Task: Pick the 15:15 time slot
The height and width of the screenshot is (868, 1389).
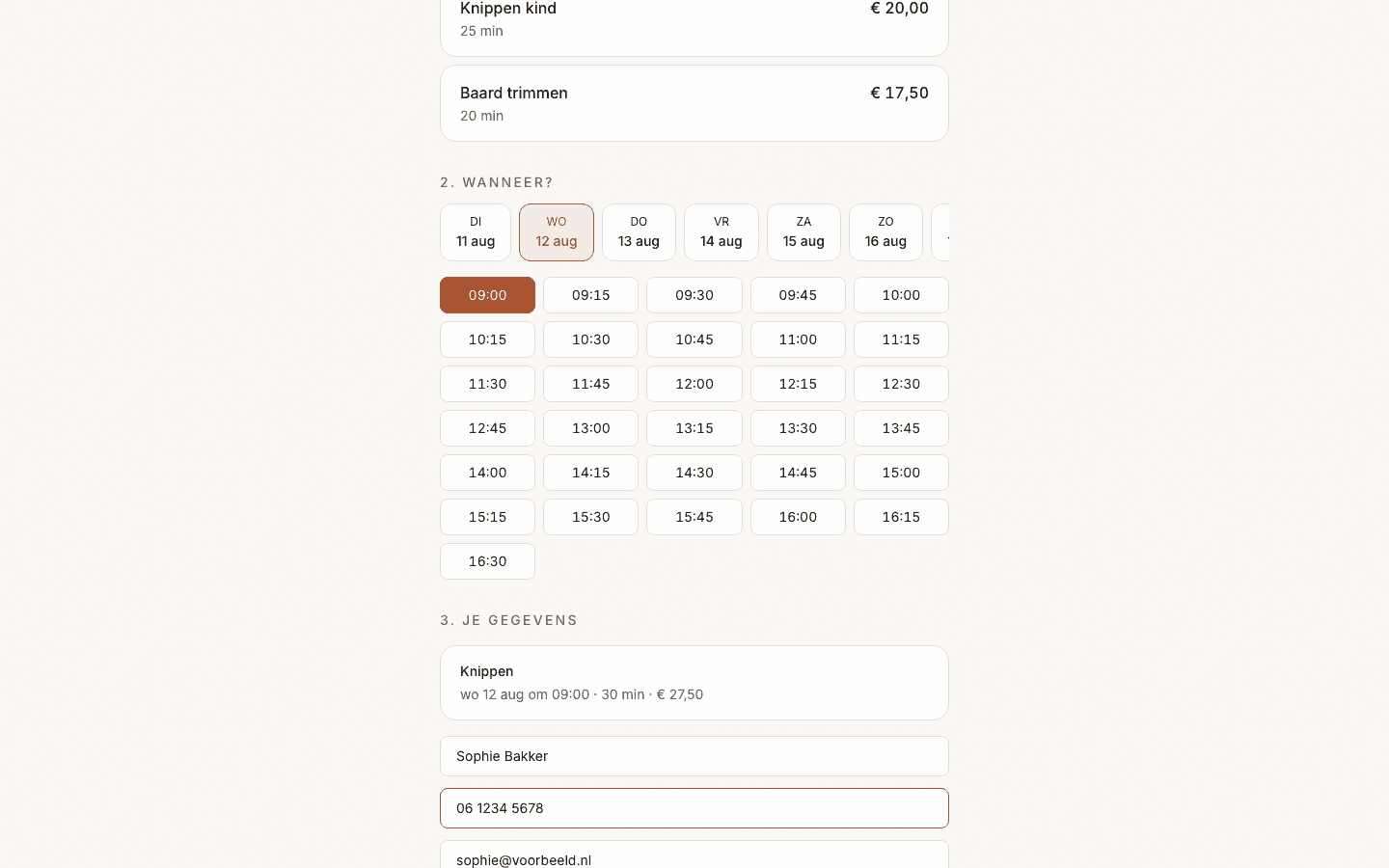Action: [487, 517]
